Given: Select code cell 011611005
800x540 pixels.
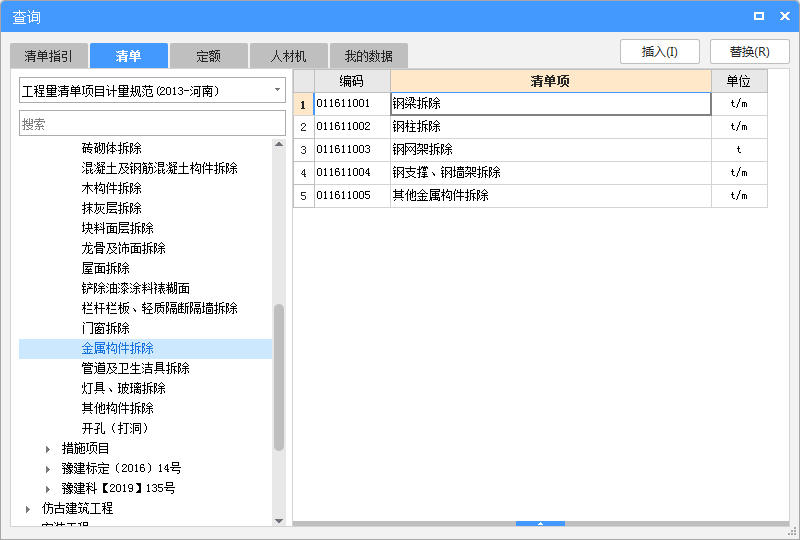Looking at the screenshot, I should click(352, 195).
